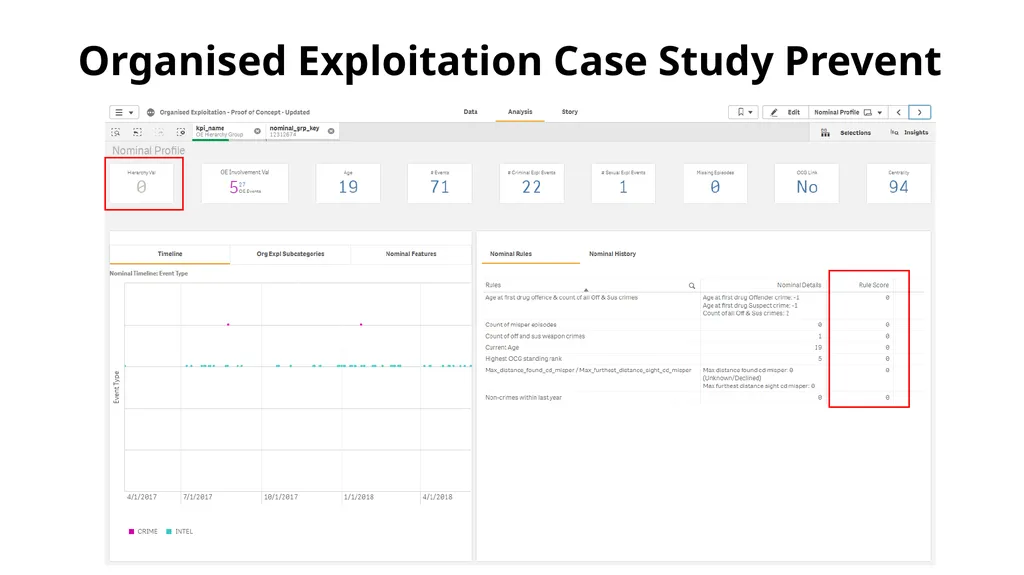
Task: Open the Org Expl Subcategories tab
Action: click(x=290, y=254)
